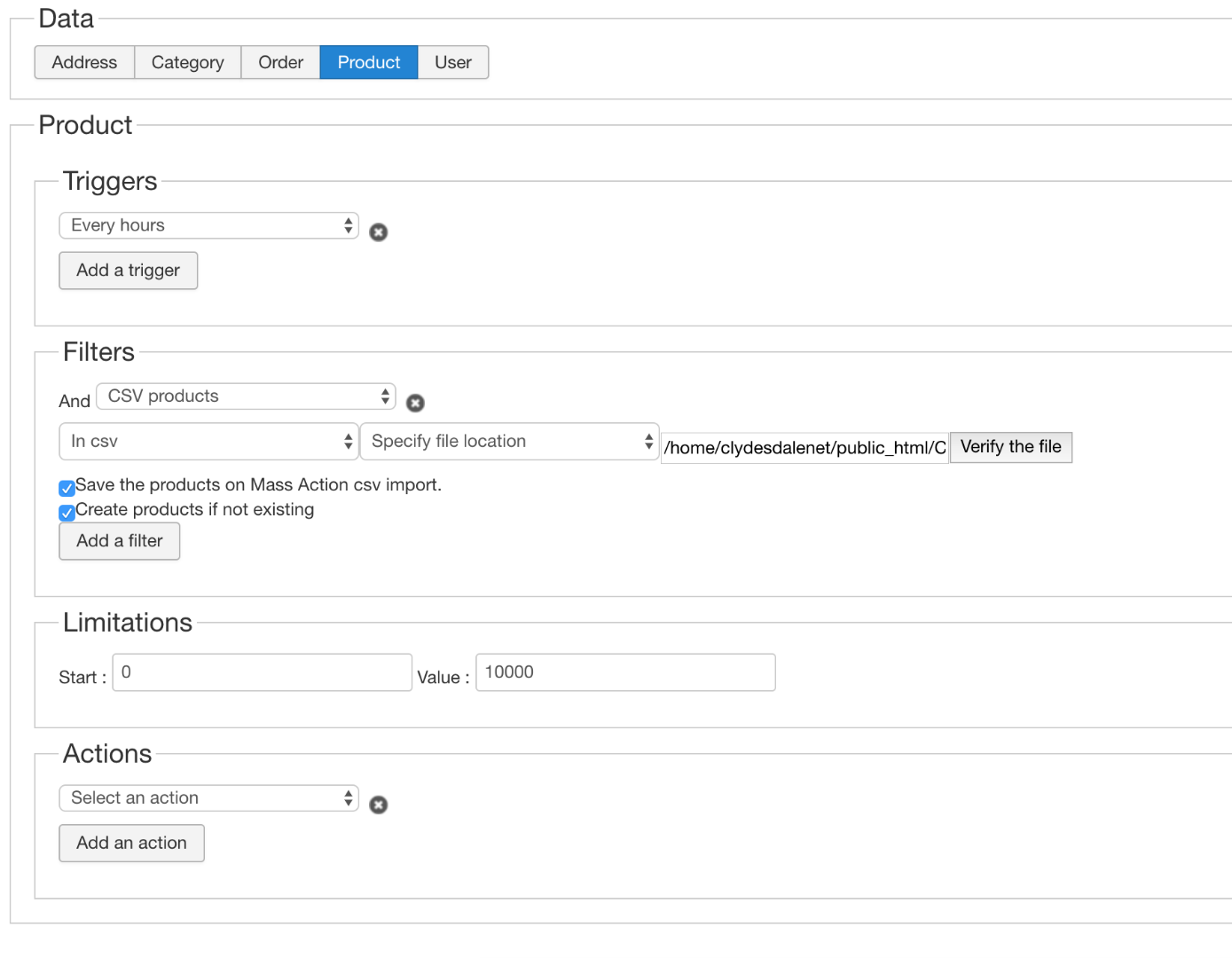Remove the Every hours trigger
This screenshot has height=958, width=1232.
379,232
